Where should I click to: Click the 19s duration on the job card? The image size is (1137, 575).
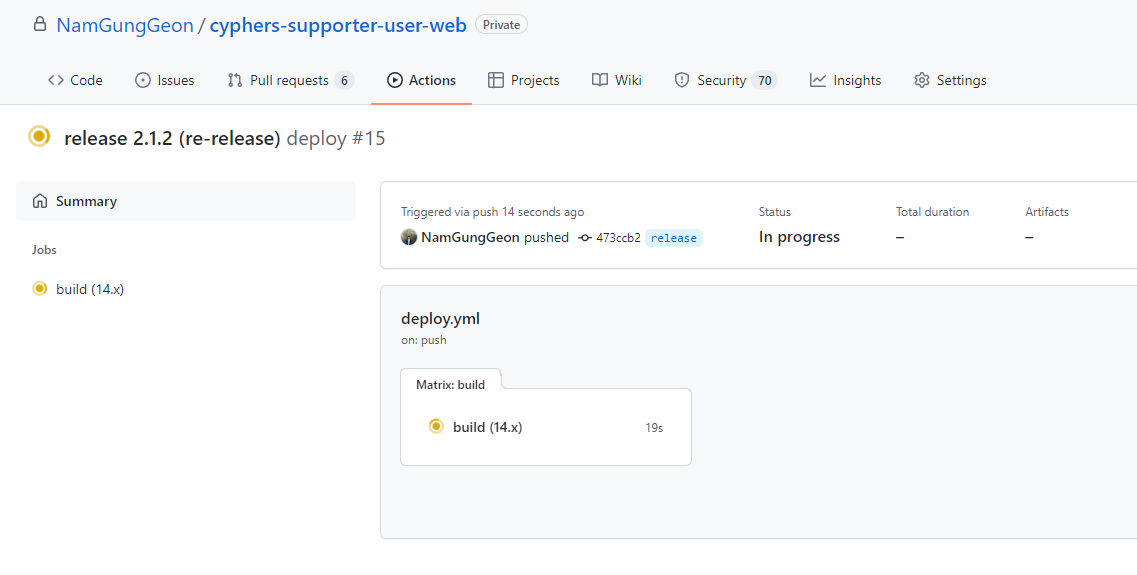tap(654, 428)
